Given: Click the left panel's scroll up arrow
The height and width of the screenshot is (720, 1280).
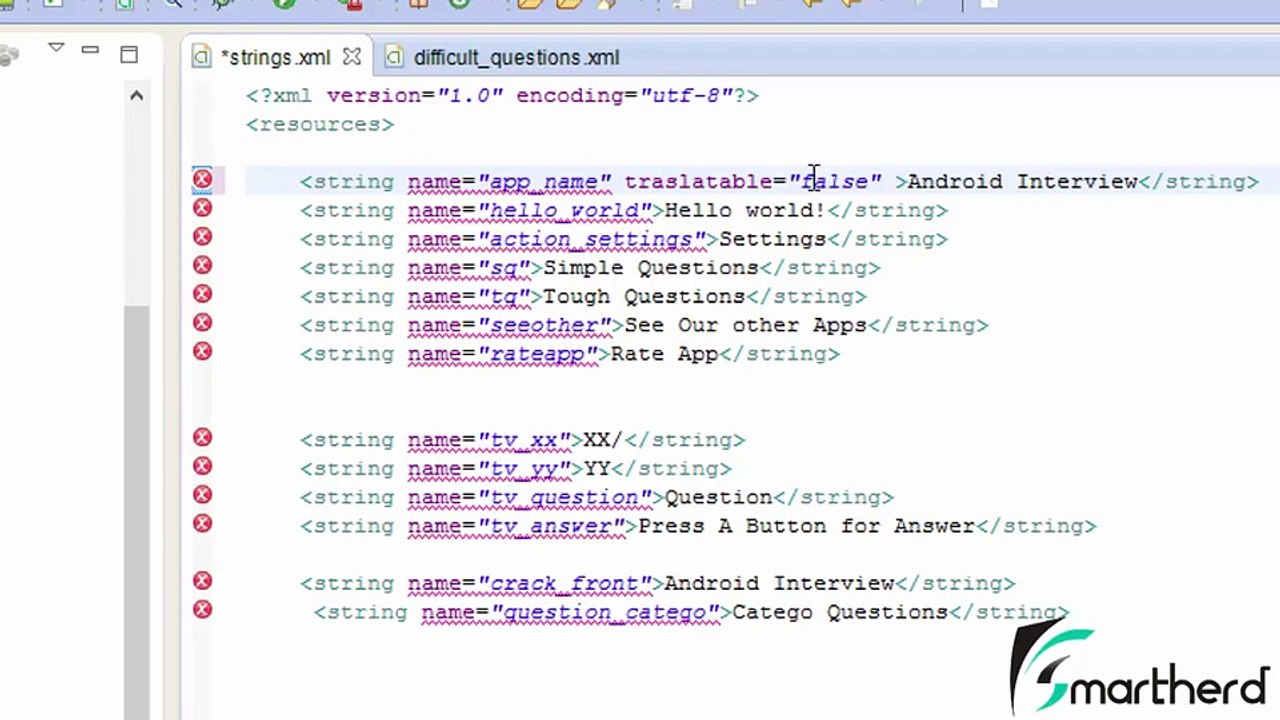Looking at the screenshot, I should tap(136, 96).
